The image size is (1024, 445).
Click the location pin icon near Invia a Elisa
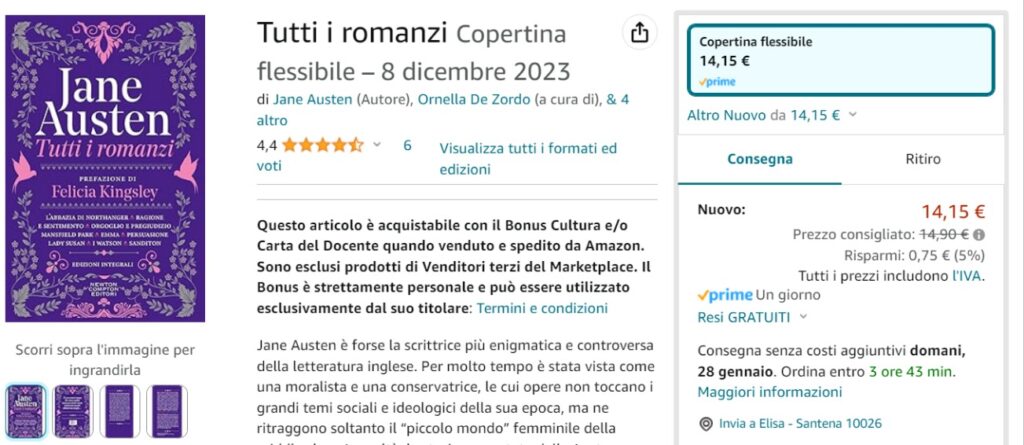click(706, 423)
